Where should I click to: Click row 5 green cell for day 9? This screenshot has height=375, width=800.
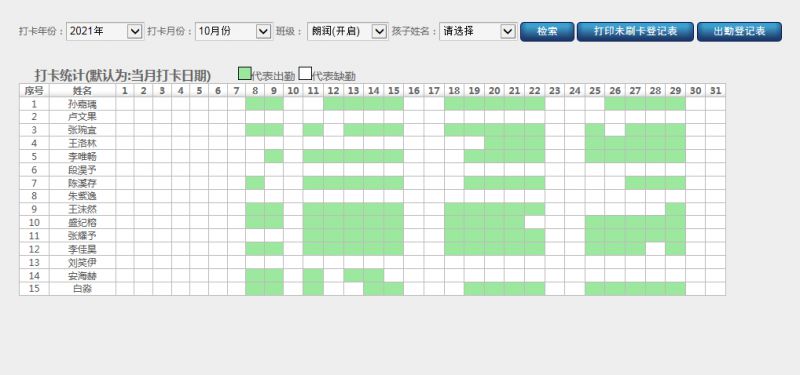pos(274,157)
